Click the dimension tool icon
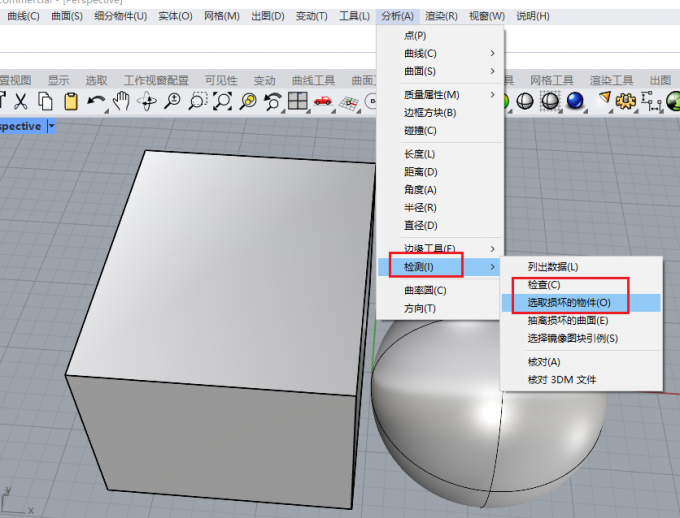 [651, 102]
